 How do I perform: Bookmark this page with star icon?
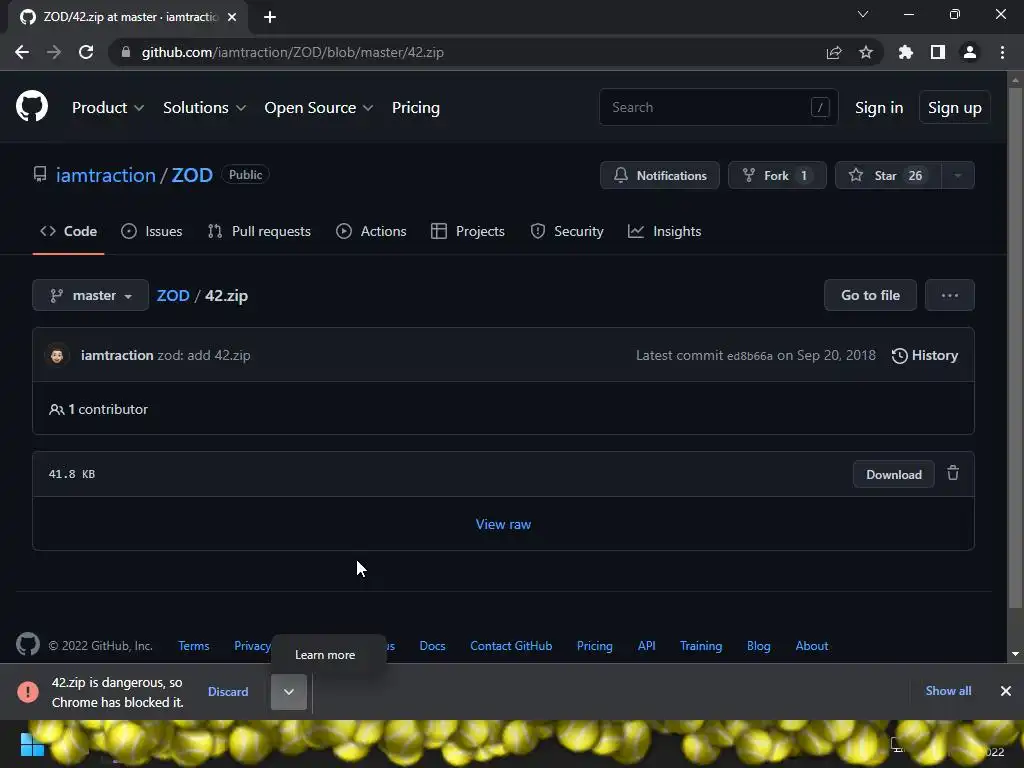866,52
